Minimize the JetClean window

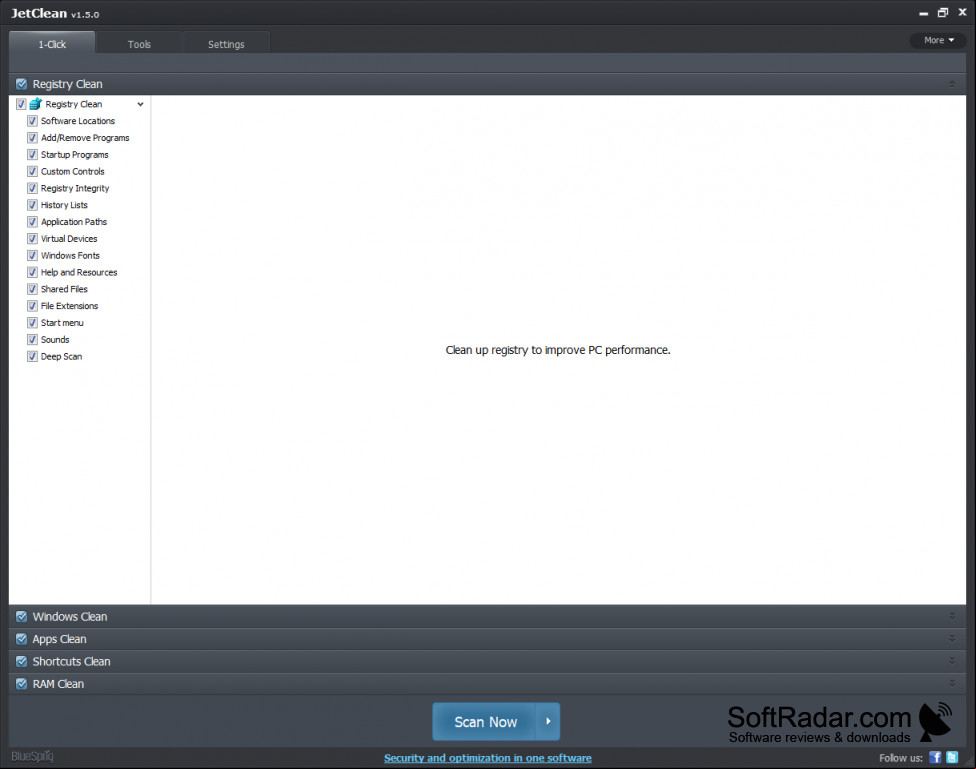tap(924, 12)
